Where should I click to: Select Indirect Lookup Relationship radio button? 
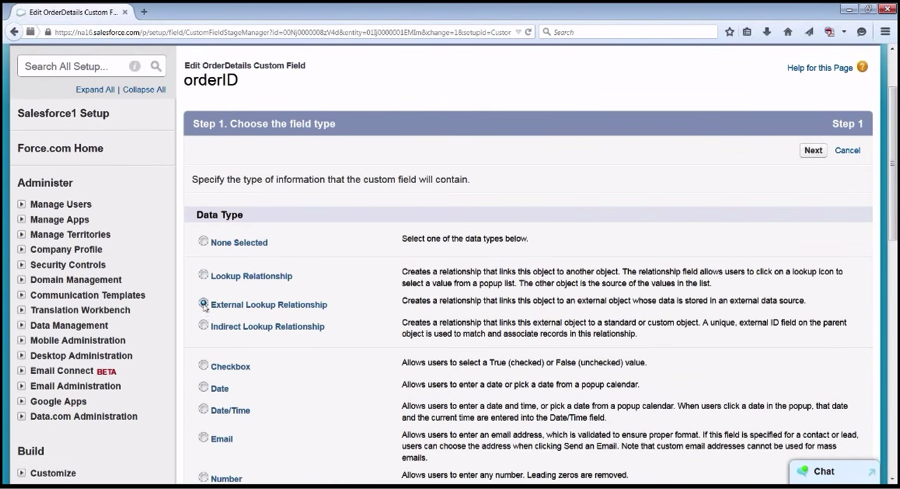[203, 325]
